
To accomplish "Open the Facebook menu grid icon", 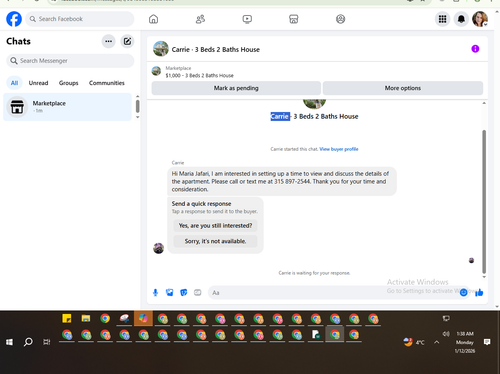I will tap(442, 19).
